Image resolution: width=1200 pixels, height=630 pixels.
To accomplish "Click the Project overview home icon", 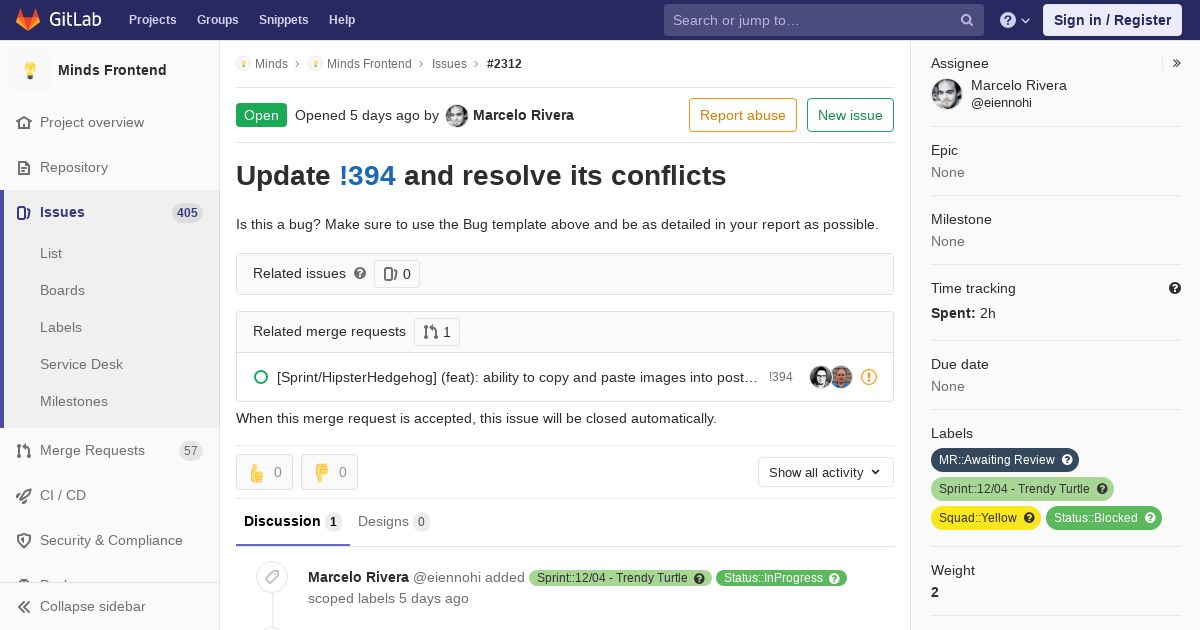I will point(24,122).
